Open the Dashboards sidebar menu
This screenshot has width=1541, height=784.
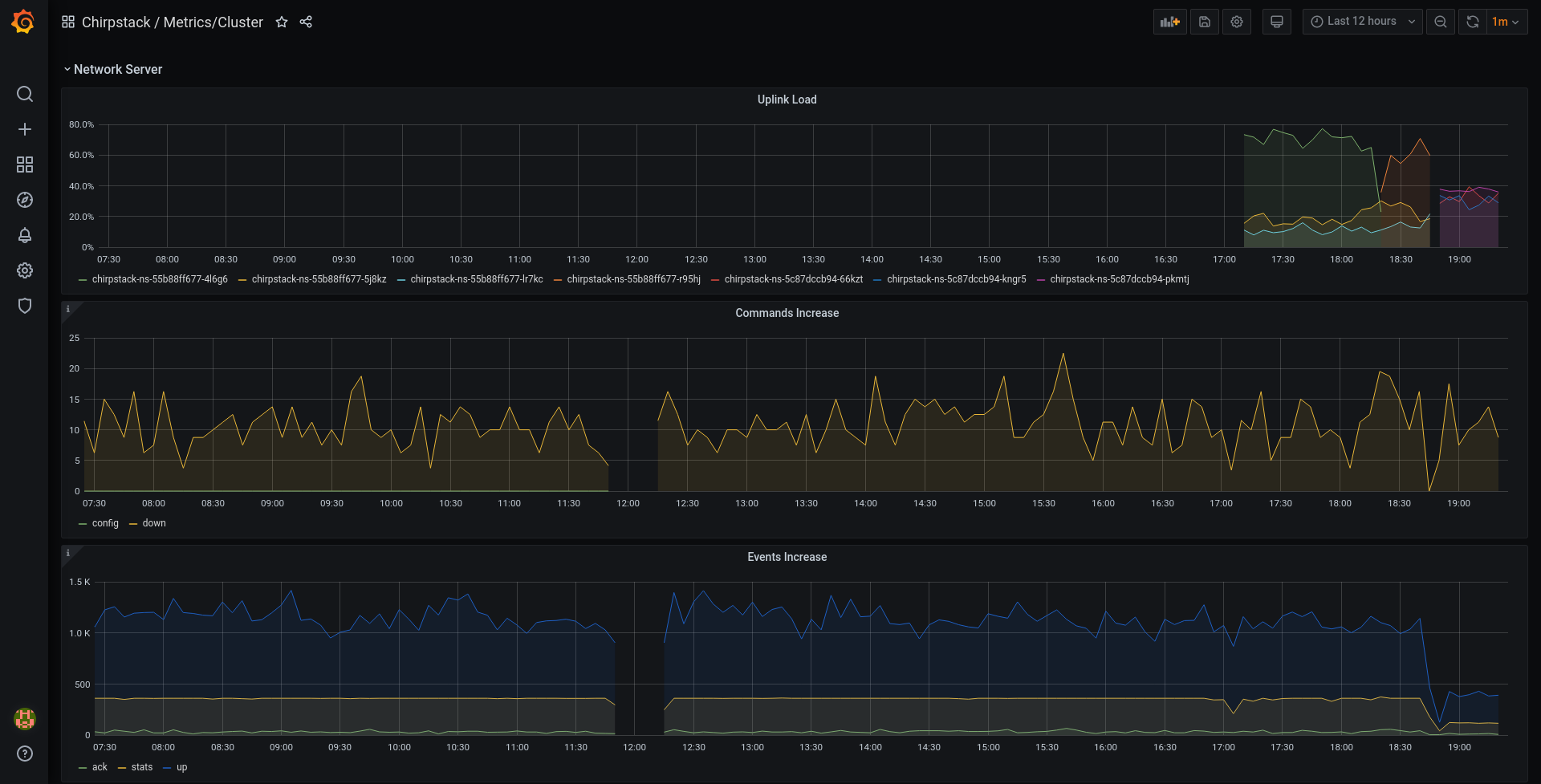coord(25,165)
